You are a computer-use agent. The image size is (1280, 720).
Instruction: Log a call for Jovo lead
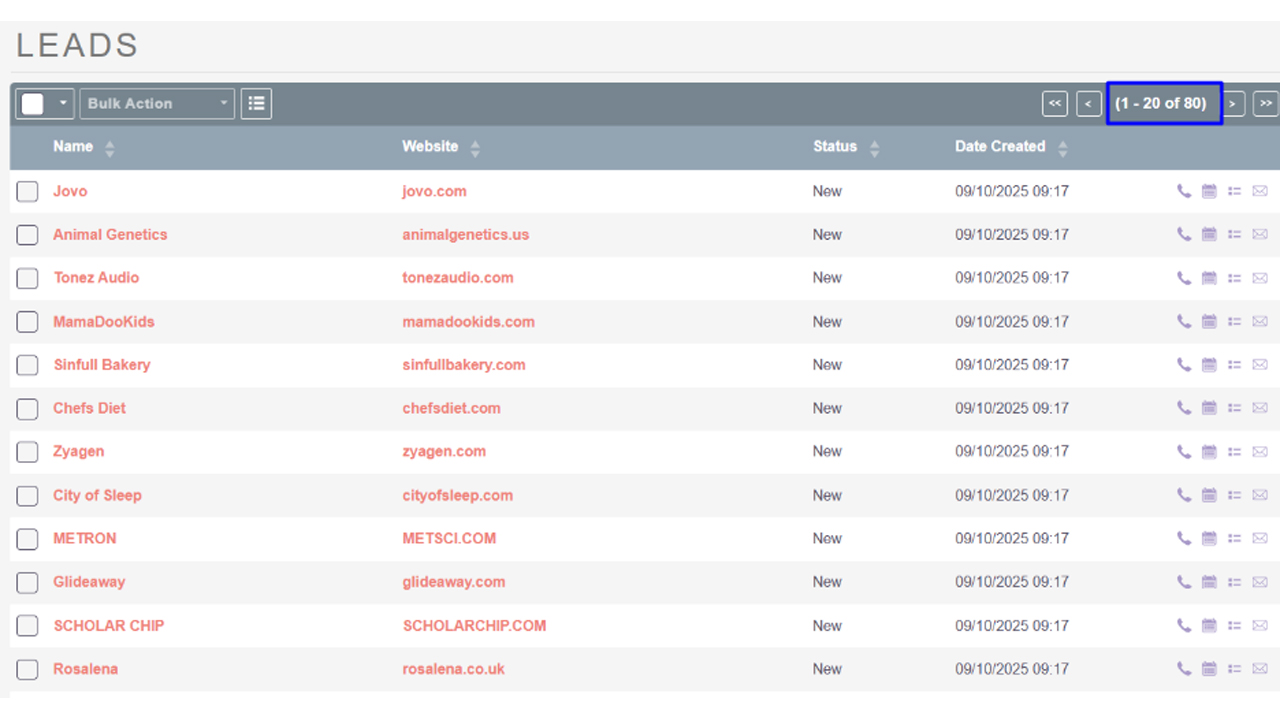point(1184,191)
